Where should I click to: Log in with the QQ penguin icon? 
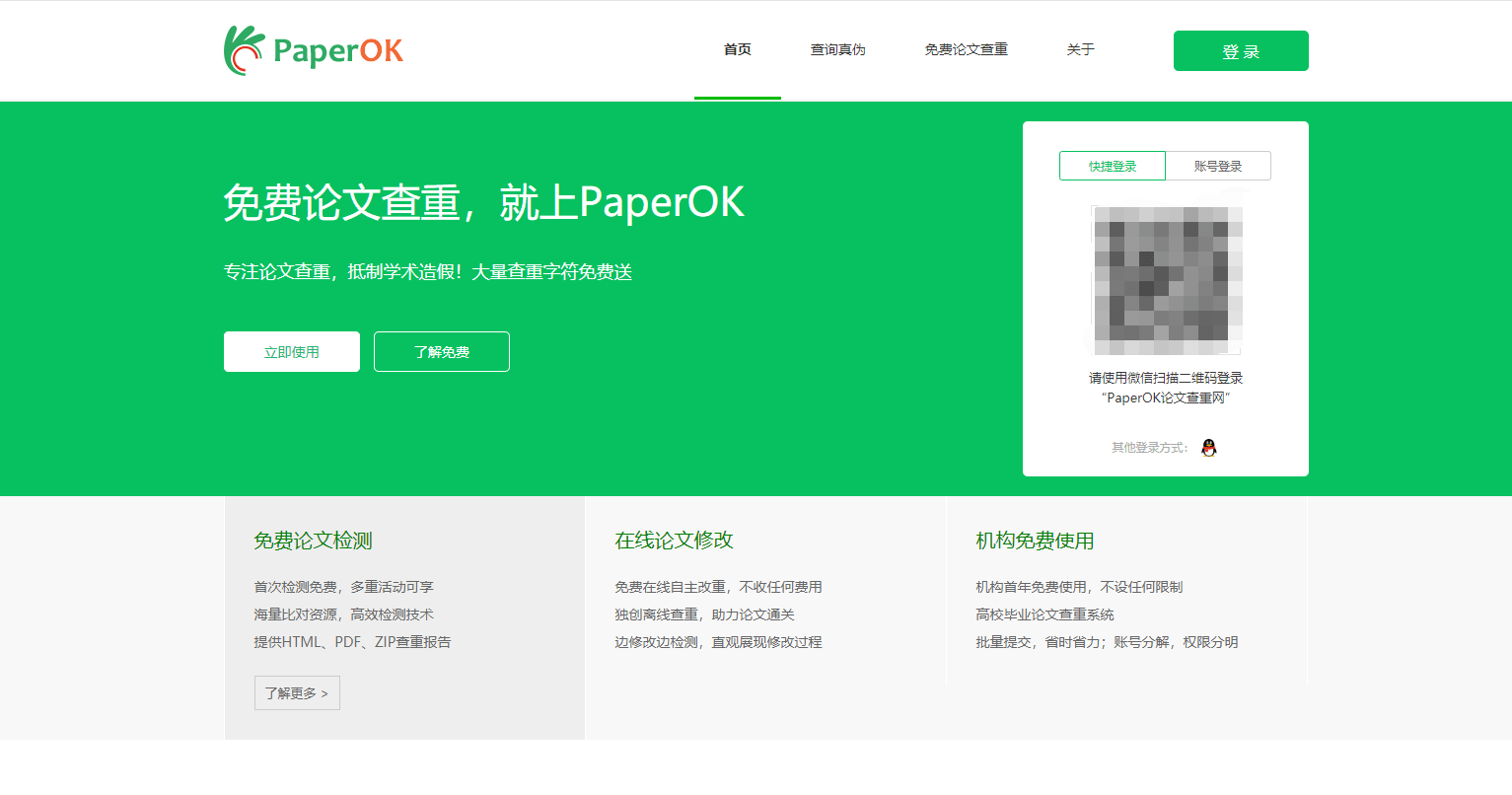[x=1208, y=448]
